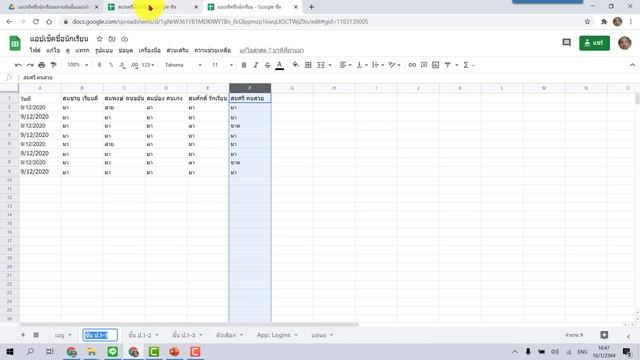This screenshot has height=360, width=640.
Task: Add a new sheet with plus button
Action: click(23, 335)
